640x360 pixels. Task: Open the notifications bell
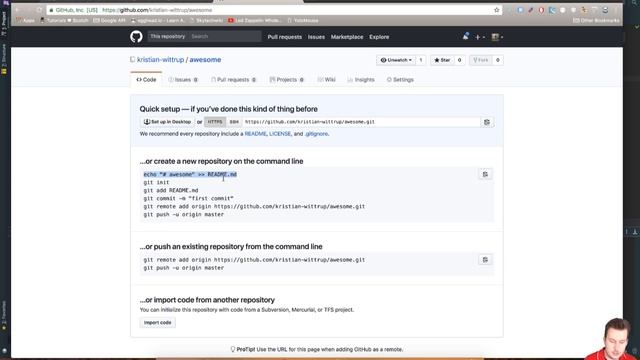click(x=466, y=37)
